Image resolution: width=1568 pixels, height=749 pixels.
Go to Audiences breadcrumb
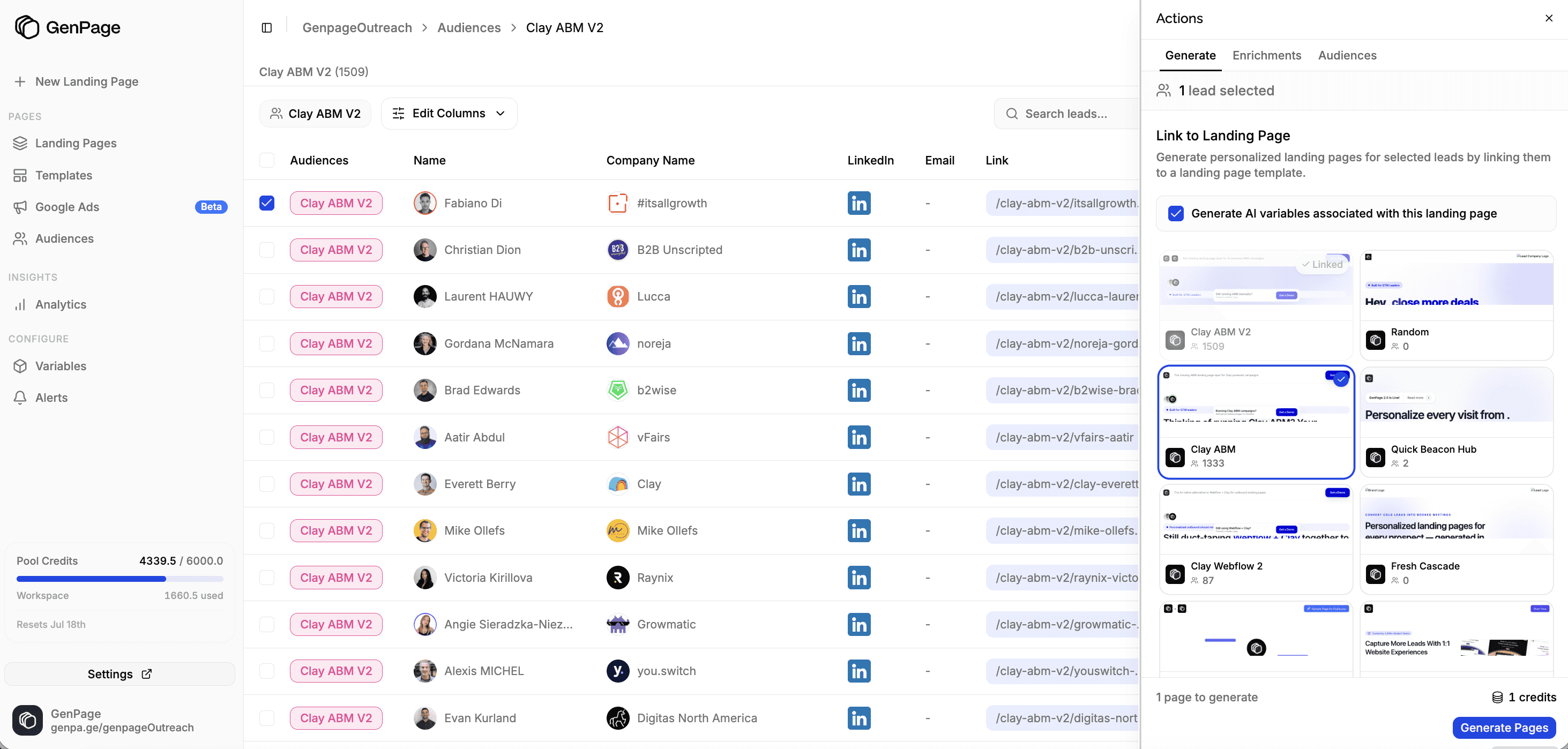point(469,27)
